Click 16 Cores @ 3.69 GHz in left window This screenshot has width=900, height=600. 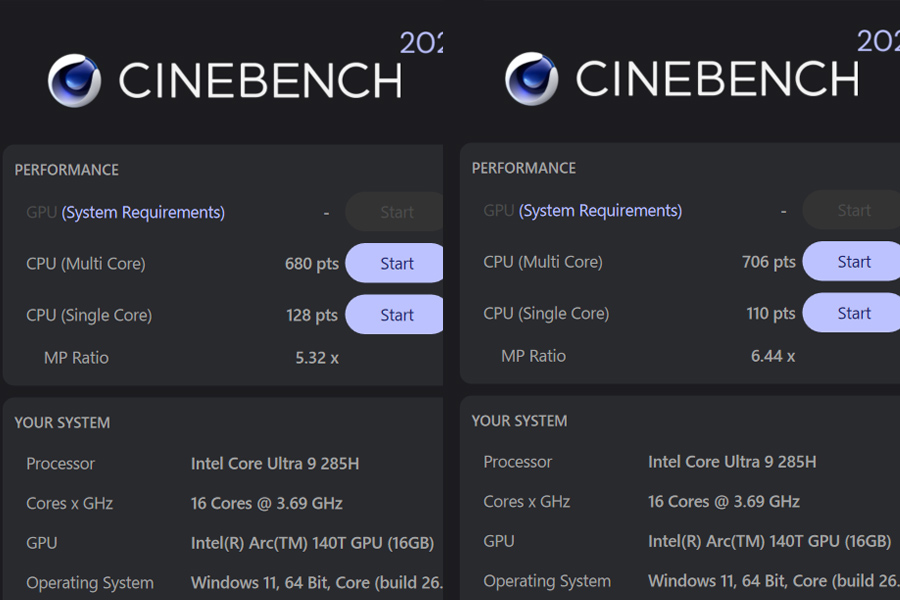pos(266,504)
